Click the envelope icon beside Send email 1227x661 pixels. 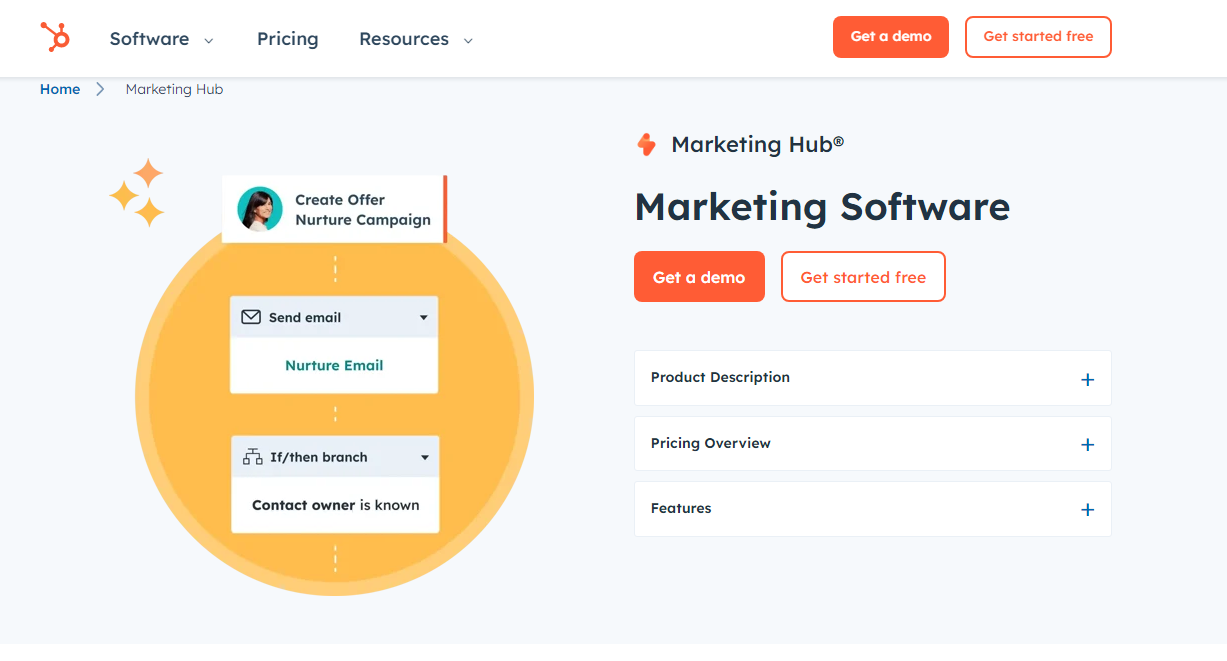click(x=252, y=317)
